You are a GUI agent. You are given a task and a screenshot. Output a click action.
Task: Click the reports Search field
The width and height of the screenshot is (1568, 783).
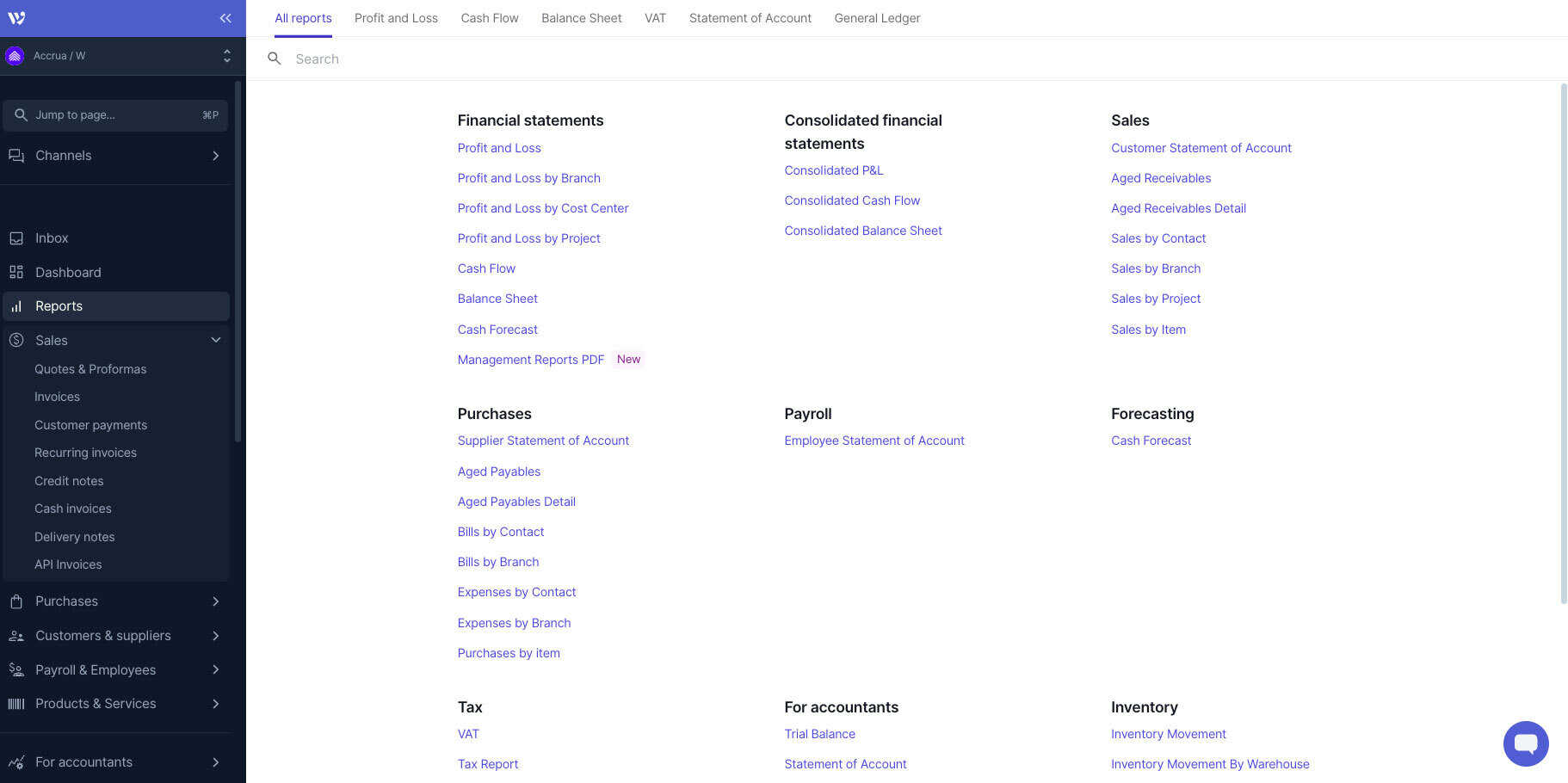coord(602,59)
